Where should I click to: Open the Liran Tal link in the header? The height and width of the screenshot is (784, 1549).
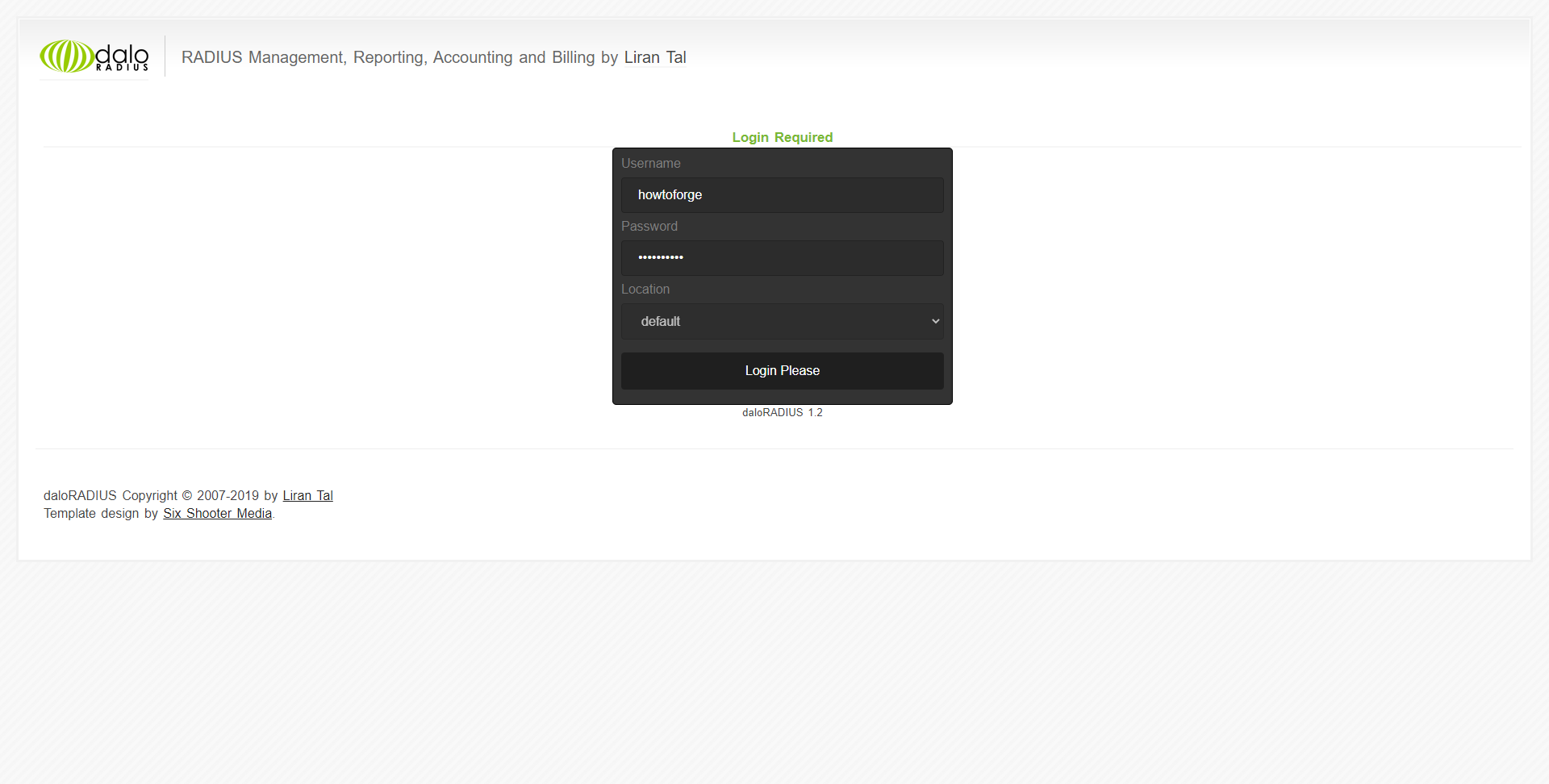pos(655,57)
